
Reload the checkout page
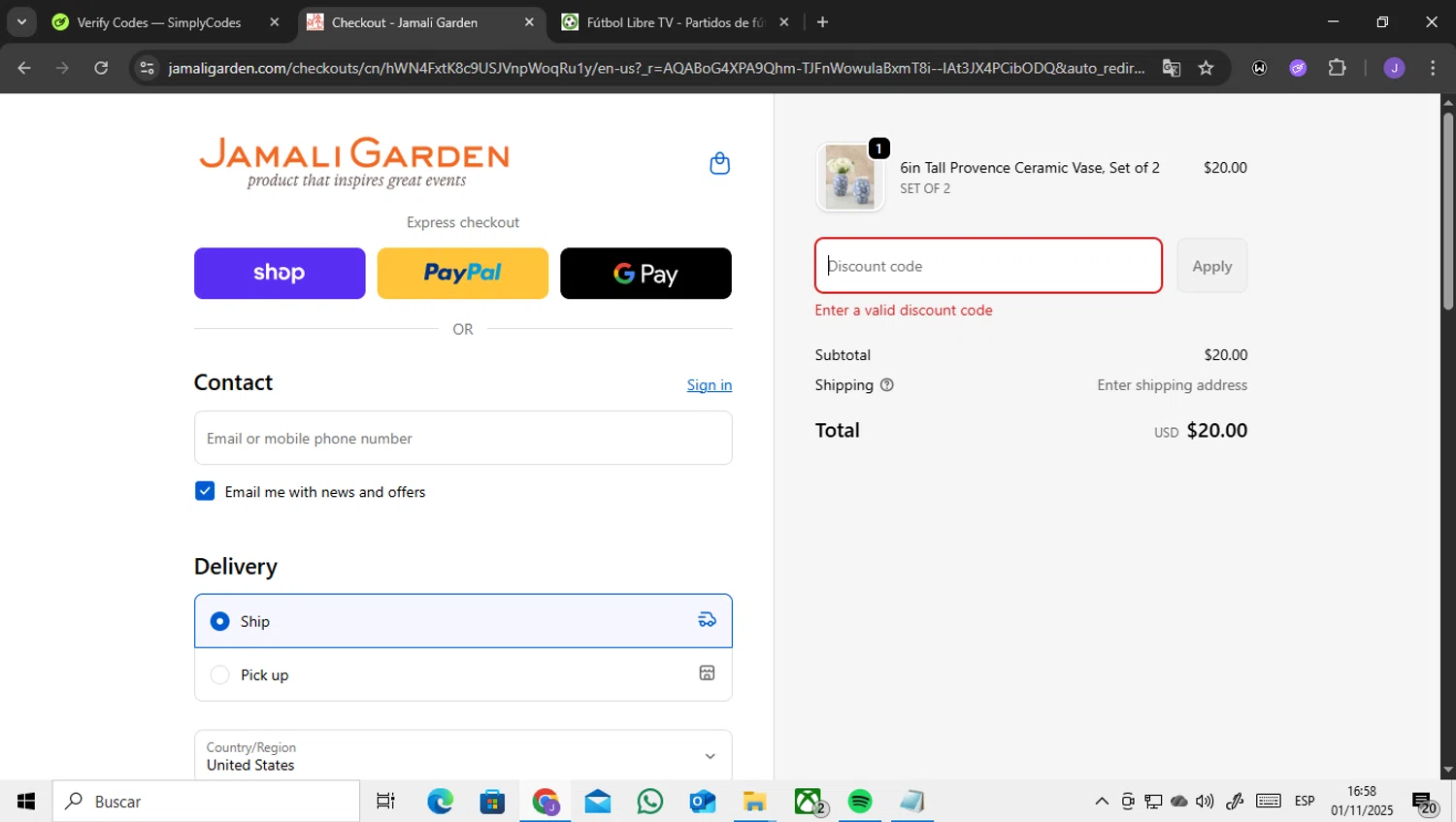[101, 68]
